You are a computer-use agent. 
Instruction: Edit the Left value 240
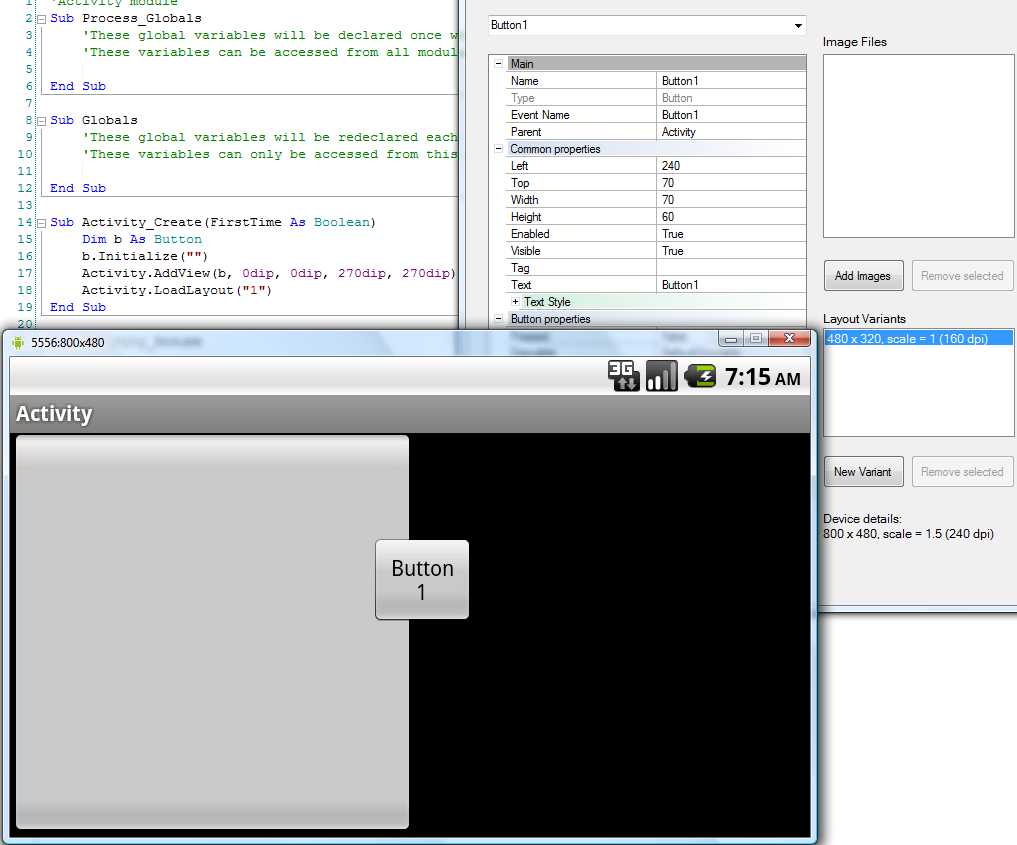tap(731, 165)
